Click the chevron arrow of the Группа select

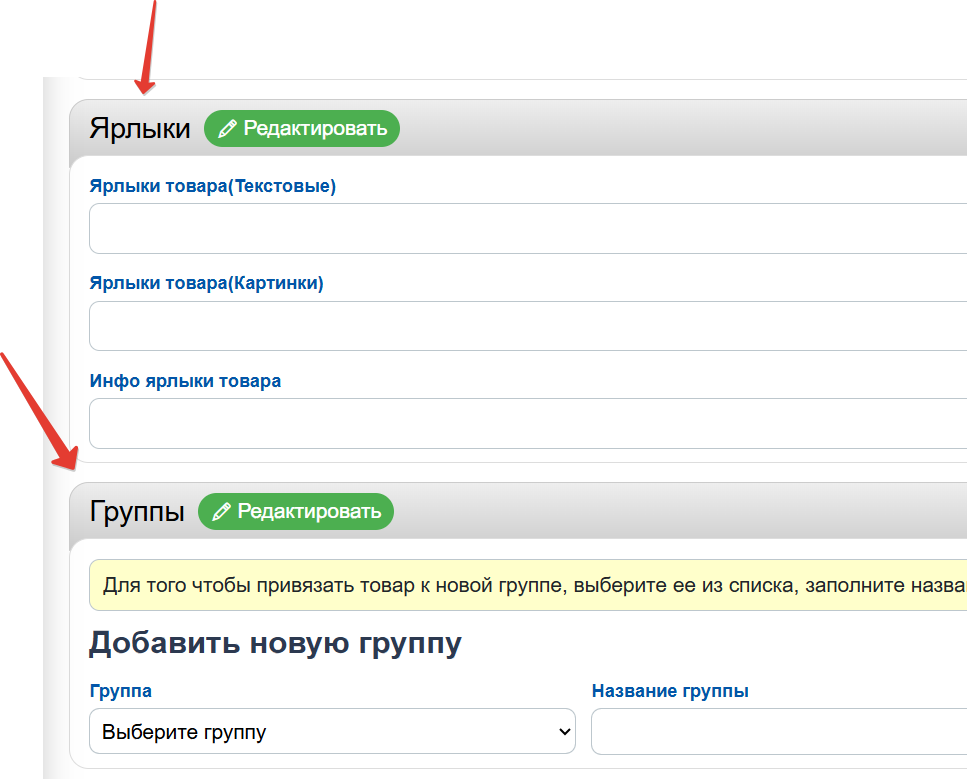(x=562, y=732)
